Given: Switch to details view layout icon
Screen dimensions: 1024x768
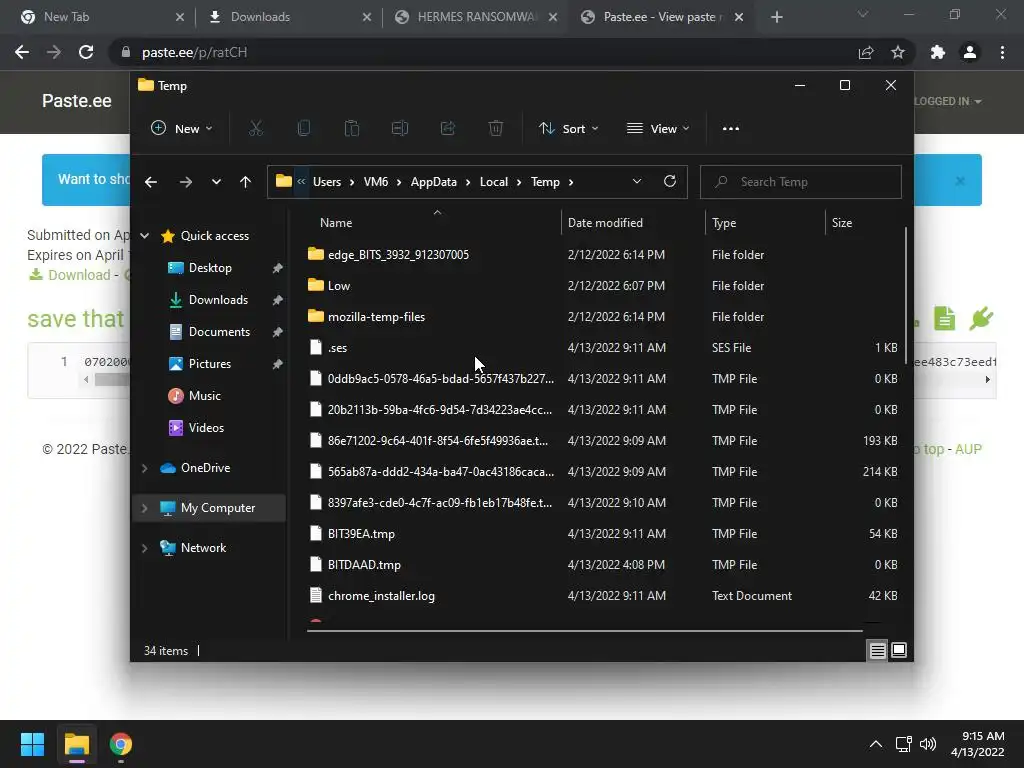Looking at the screenshot, I should pyautogui.click(x=877, y=650).
